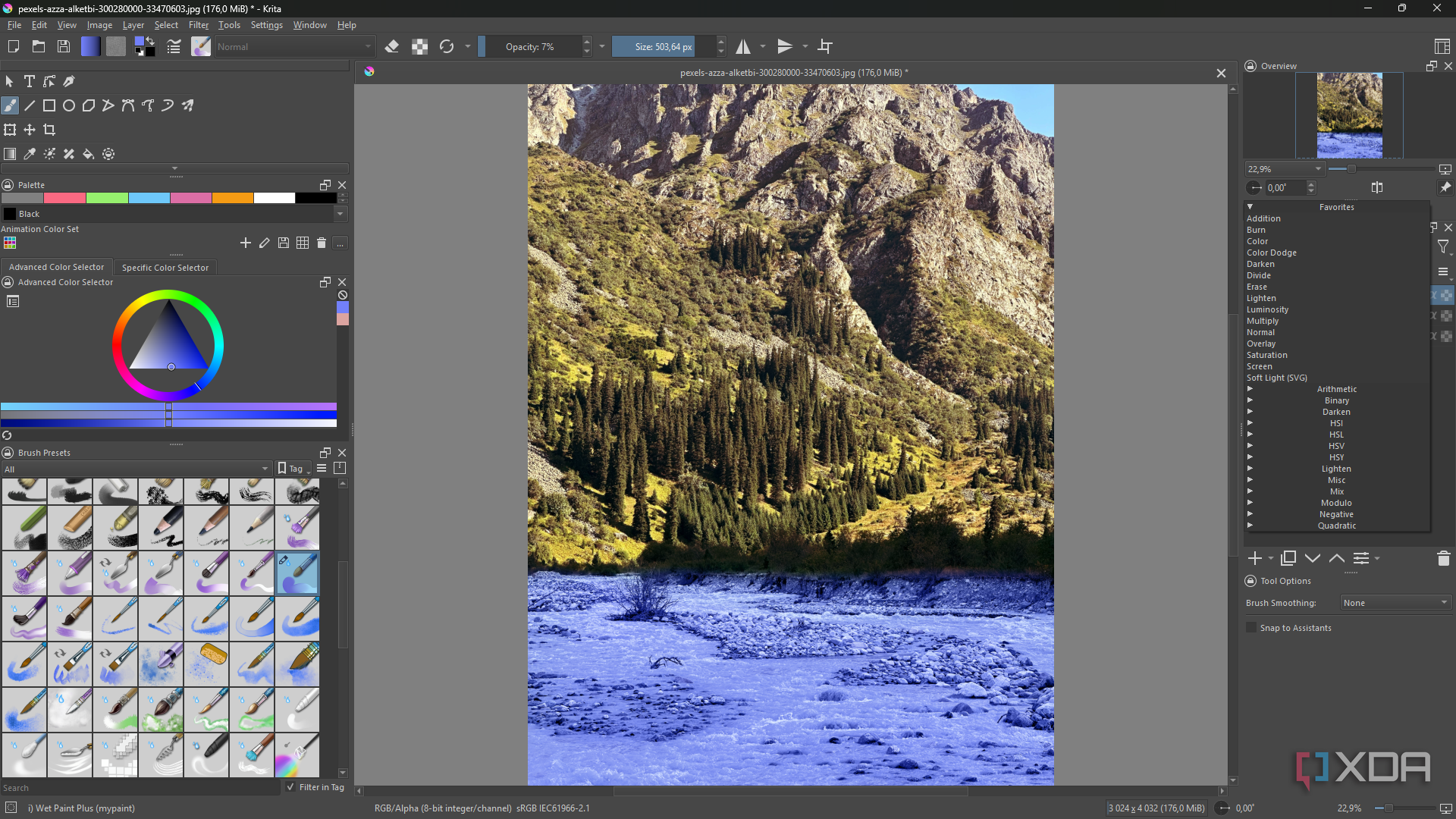Viewport: 1456px width, 819px height.
Task: Add a new layer with plus icon
Action: pos(1255,559)
